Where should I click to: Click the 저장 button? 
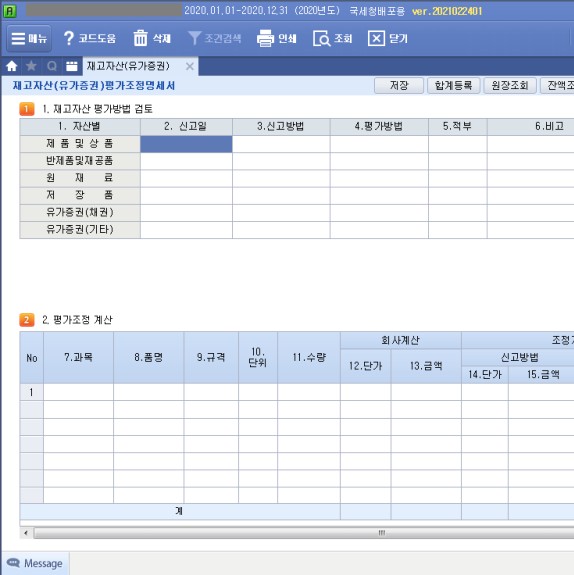pyautogui.click(x=399, y=86)
